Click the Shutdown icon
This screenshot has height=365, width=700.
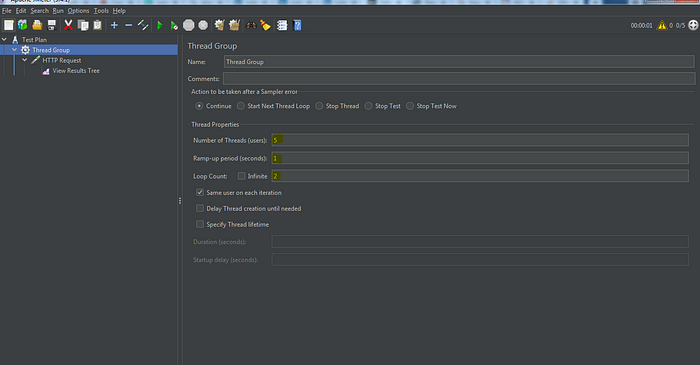point(203,25)
